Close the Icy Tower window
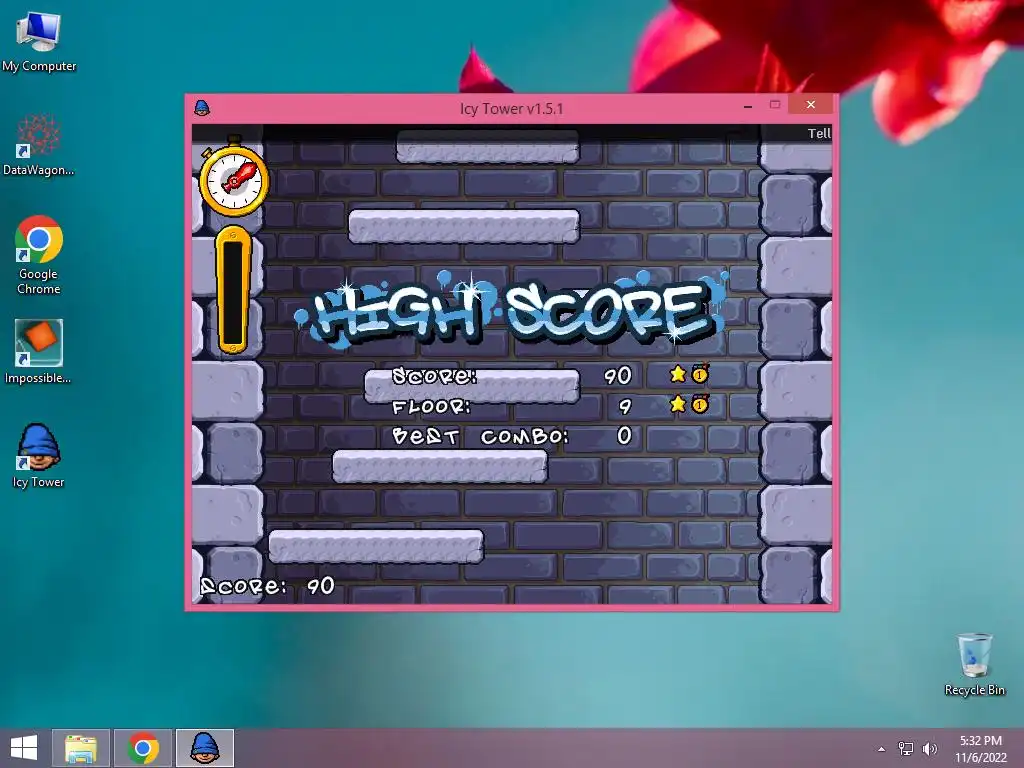This screenshot has height=768, width=1024. click(x=810, y=104)
